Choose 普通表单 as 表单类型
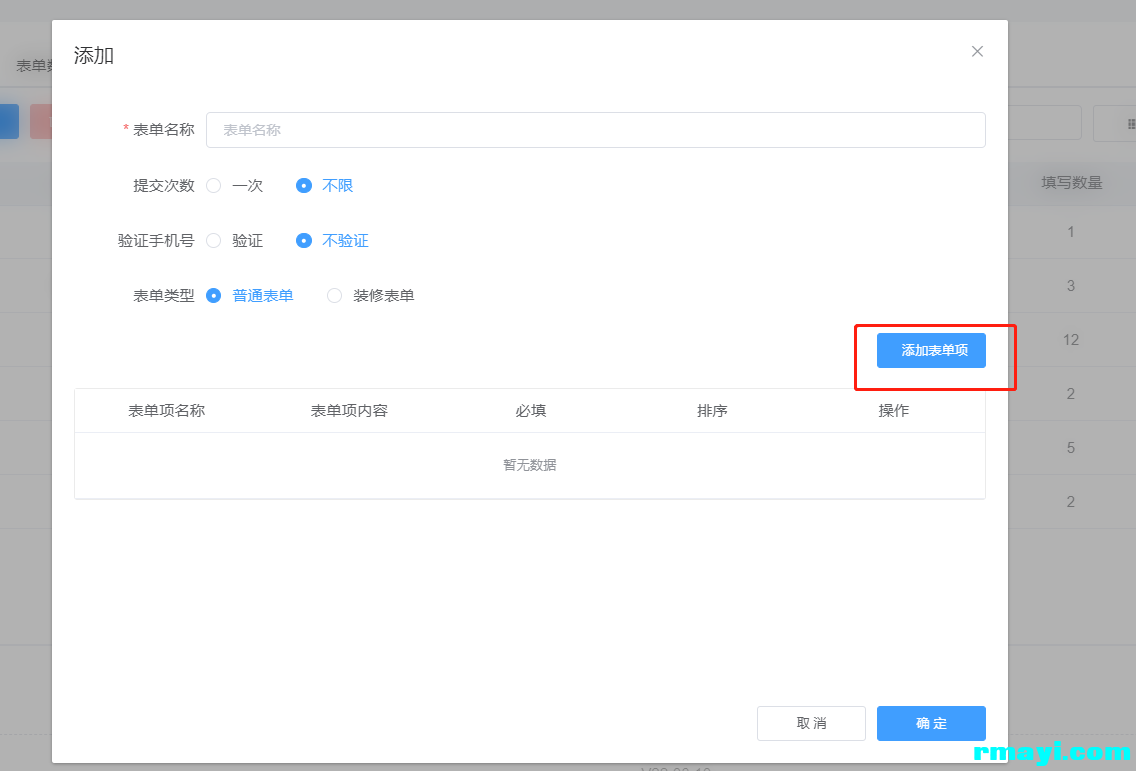This screenshot has width=1136, height=771. (249, 296)
